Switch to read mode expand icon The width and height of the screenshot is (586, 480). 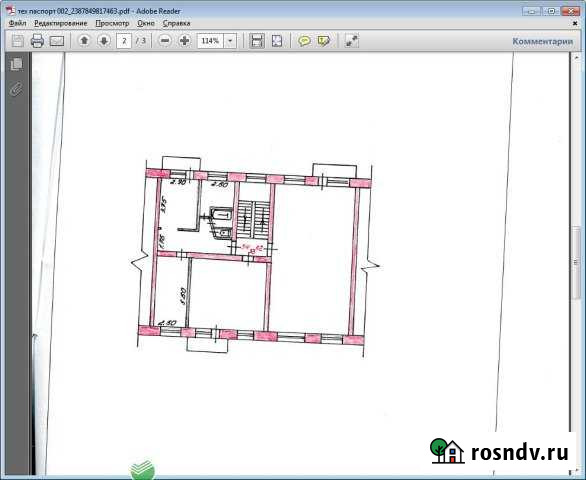352,40
